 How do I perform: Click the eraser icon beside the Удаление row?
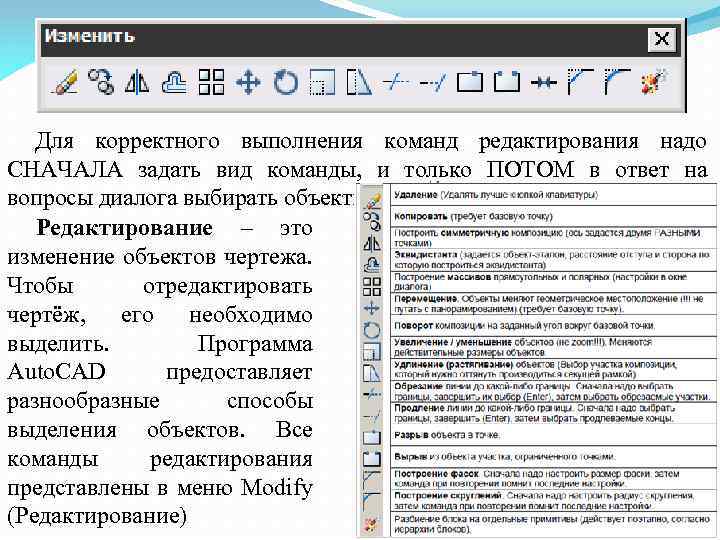pyautogui.click(x=372, y=200)
